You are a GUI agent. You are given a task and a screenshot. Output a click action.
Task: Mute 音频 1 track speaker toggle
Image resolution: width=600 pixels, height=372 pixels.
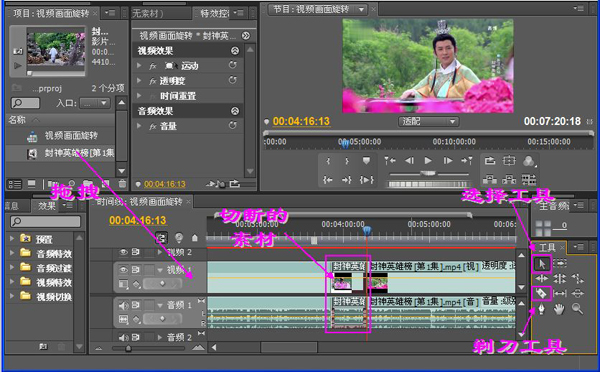(x=123, y=305)
